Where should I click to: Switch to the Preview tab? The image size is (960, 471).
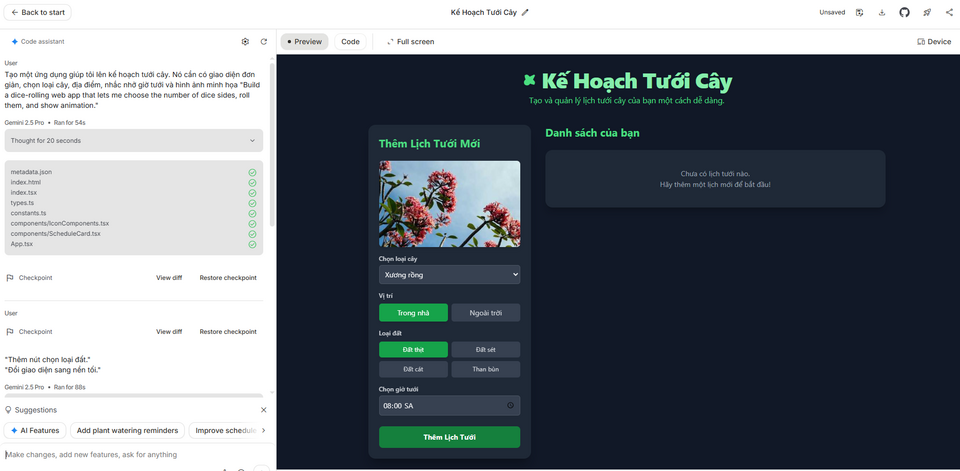pos(304,42)
